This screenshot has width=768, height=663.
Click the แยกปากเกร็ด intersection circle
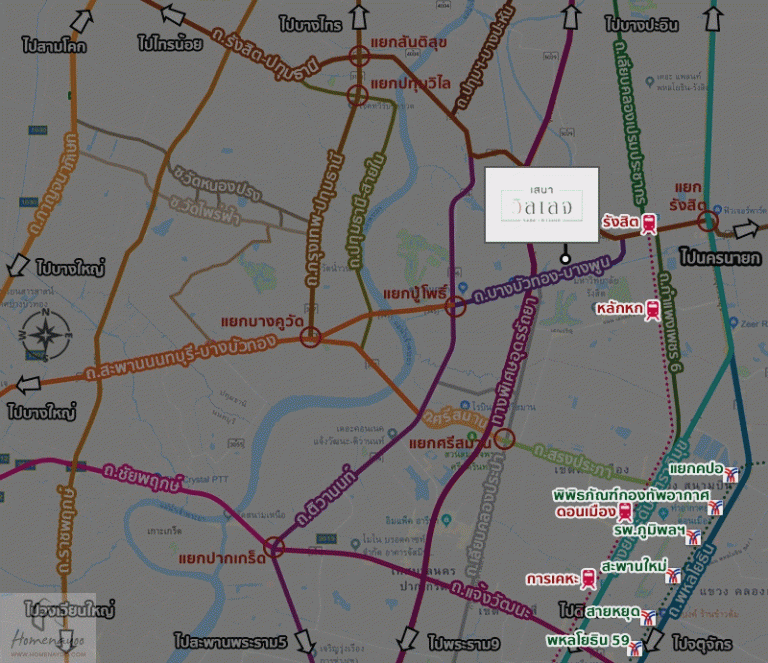(274, 547)
